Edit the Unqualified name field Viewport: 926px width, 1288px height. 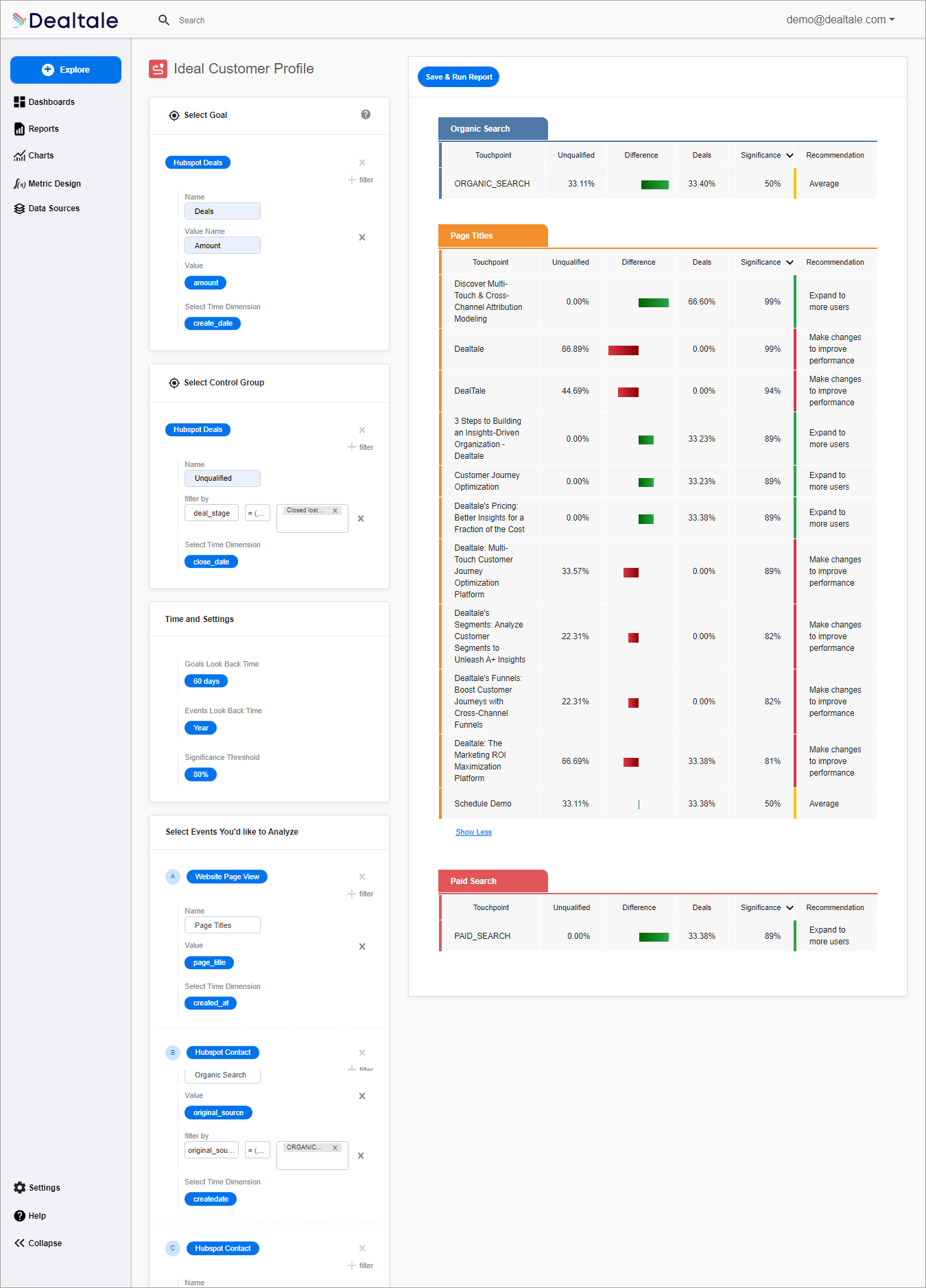coord(222,478)
